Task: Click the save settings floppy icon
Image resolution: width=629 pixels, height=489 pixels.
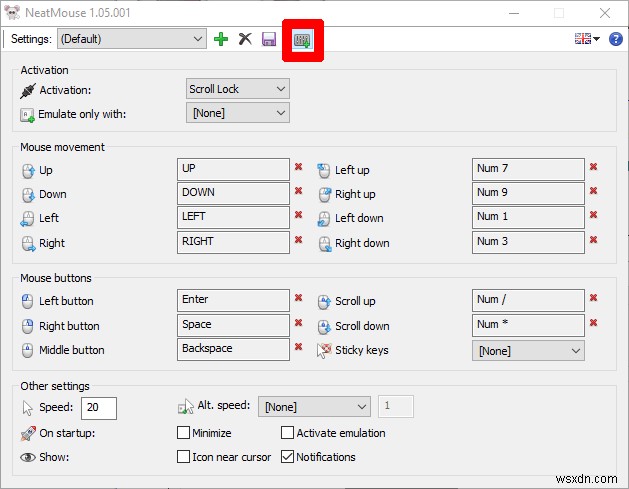Action: pos(269,39)
